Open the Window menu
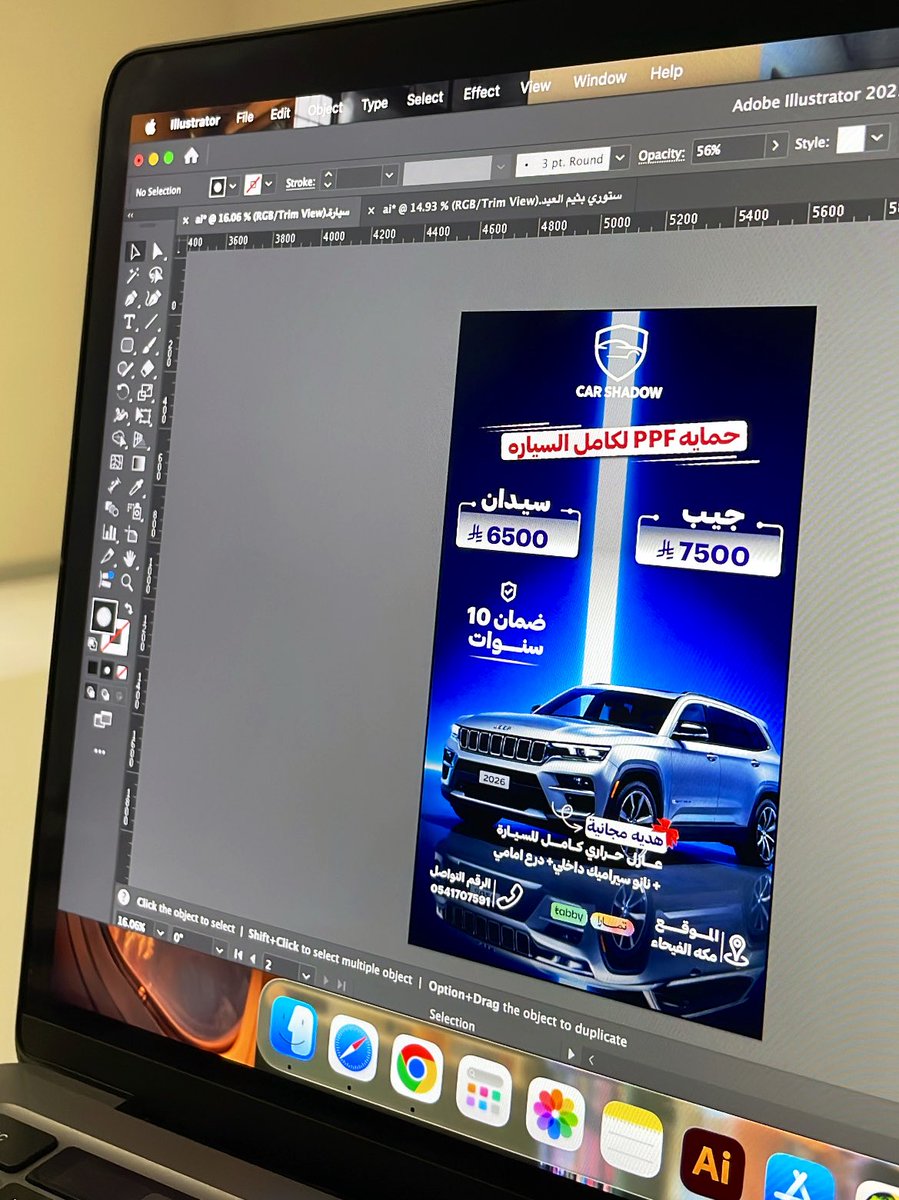The width and height of the screenshot is (899, 1200). [600, 79]
